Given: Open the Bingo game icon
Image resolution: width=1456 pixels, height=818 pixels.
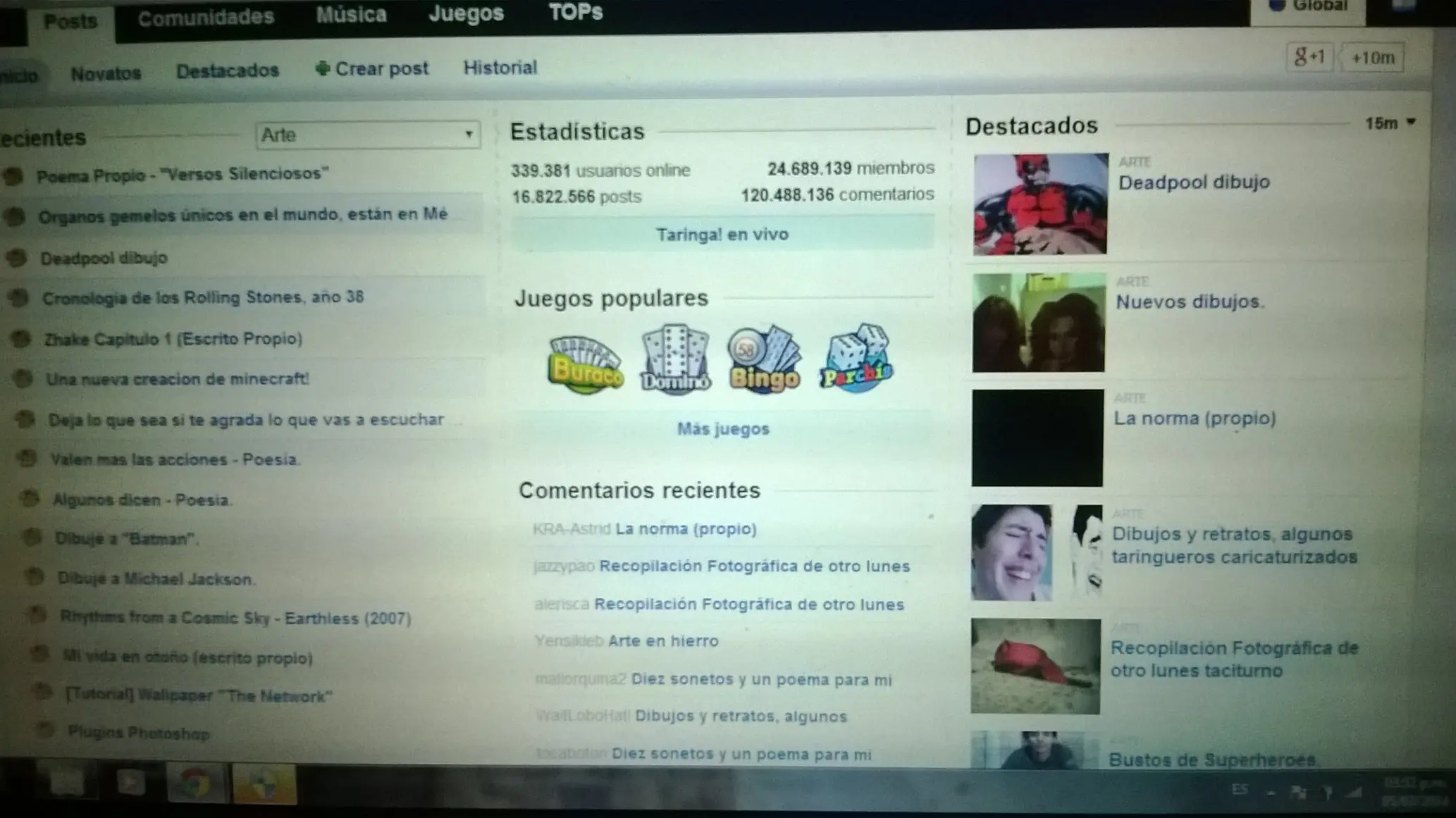Looking at the screenshot, I should [x=765, y=359].
